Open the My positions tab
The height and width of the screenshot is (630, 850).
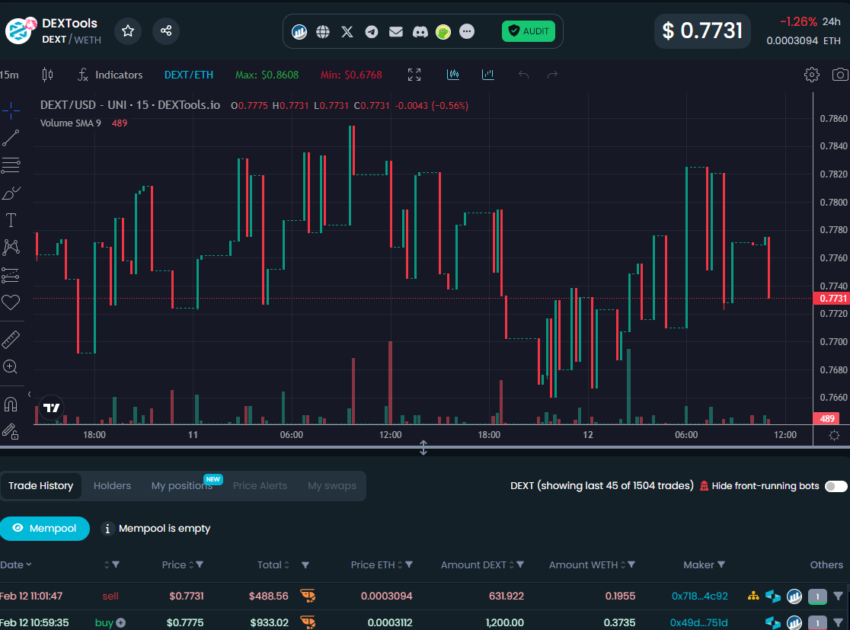(182, 486)
